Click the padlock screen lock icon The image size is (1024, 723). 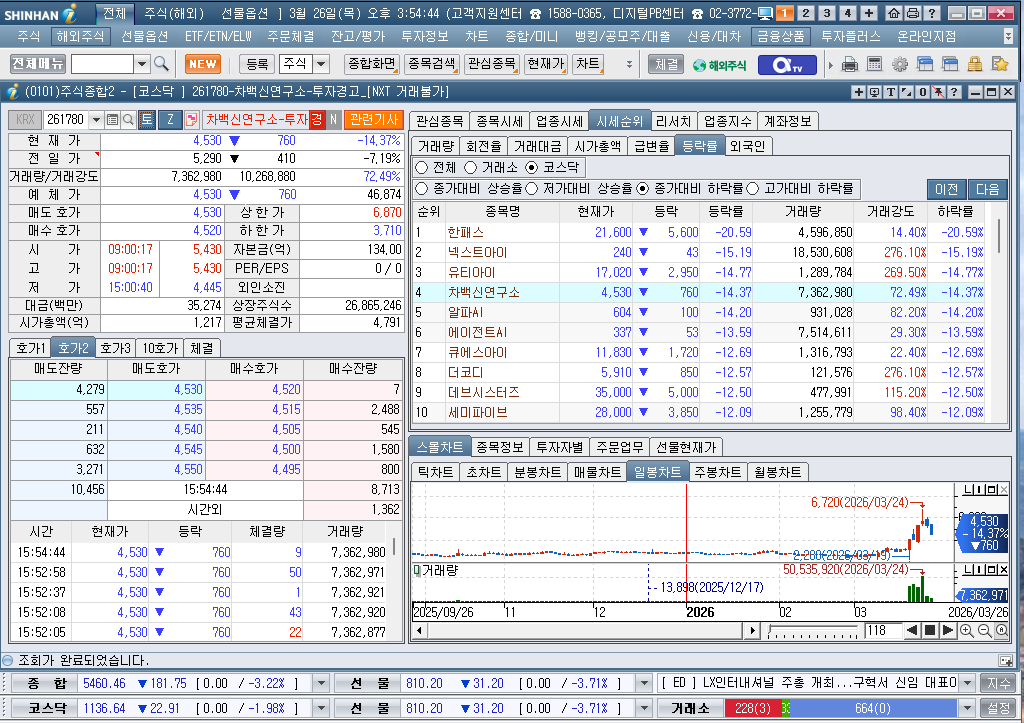975,64
